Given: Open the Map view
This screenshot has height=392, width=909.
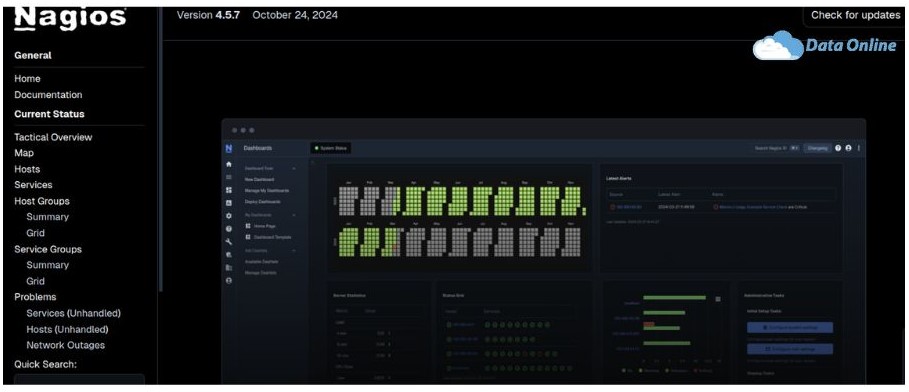Looking at the screenshot, I should coord(24,153).
